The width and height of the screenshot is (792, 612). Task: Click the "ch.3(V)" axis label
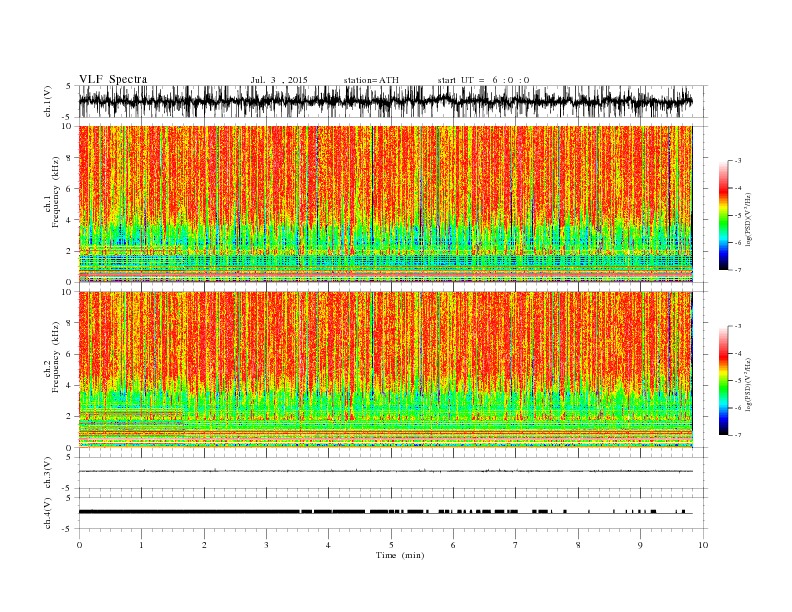tap(48, 473)
